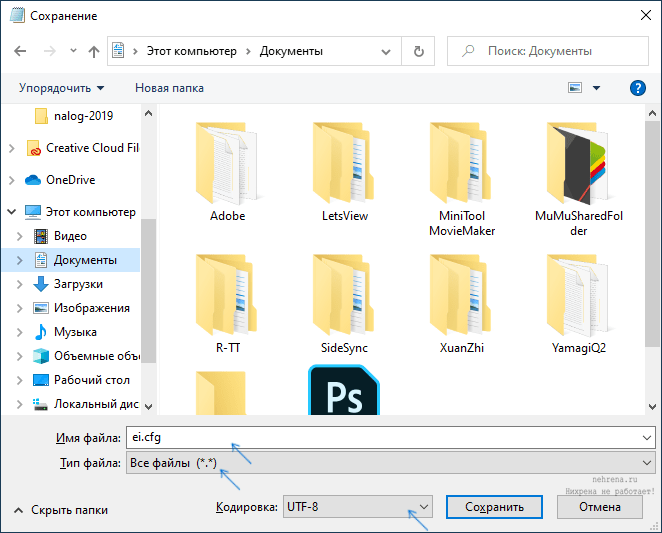This screenshot has height=533, width=662.
Task: Select the LetsView folder
Action: 345,172
